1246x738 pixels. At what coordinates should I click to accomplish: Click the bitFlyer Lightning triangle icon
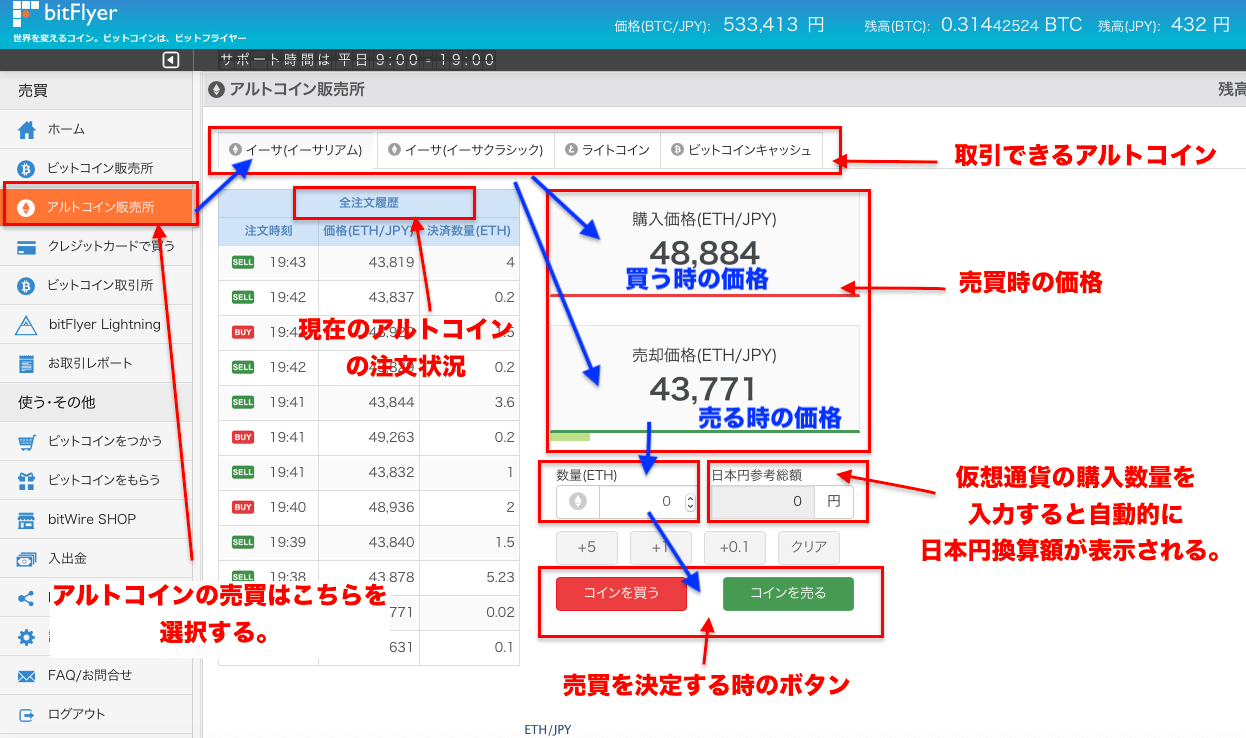(28, 325)
